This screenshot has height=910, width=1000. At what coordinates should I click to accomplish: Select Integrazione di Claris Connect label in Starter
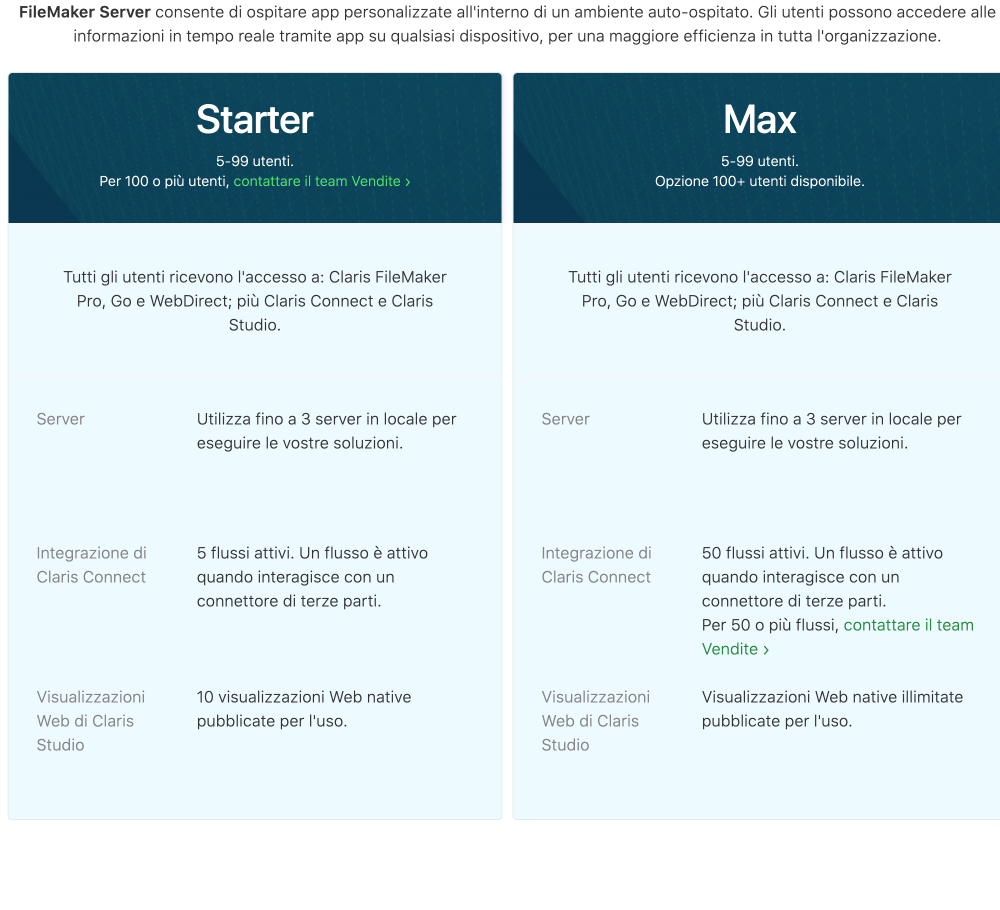91,565
